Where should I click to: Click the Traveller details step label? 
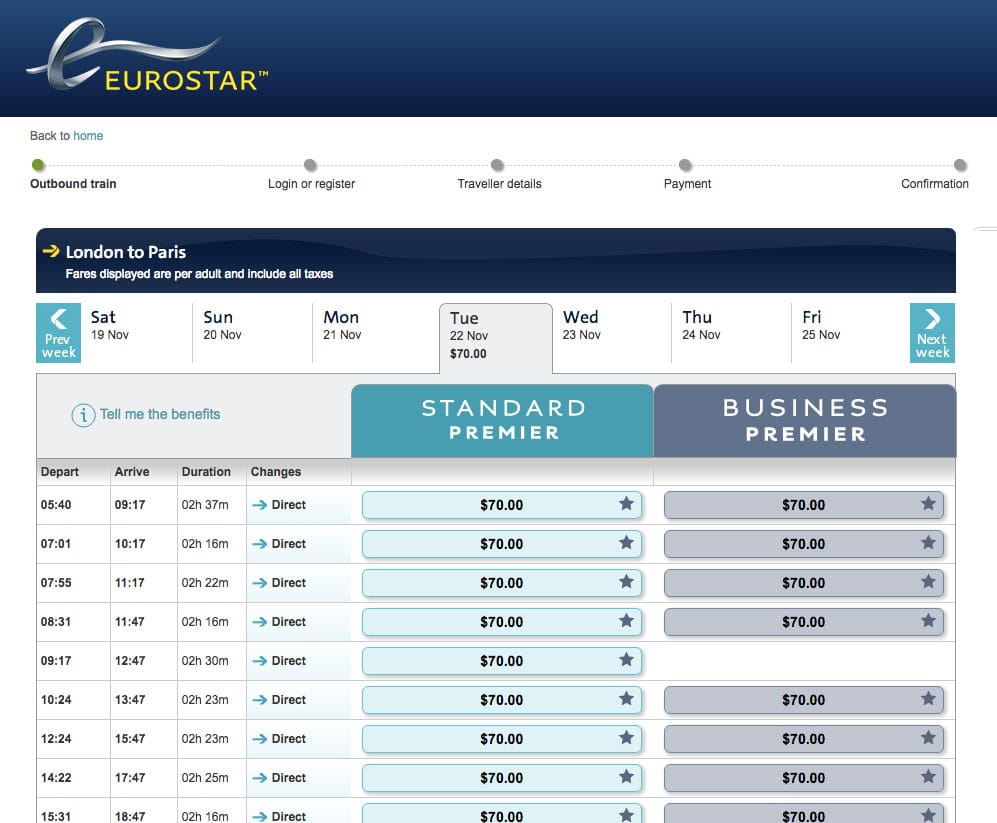499,184
